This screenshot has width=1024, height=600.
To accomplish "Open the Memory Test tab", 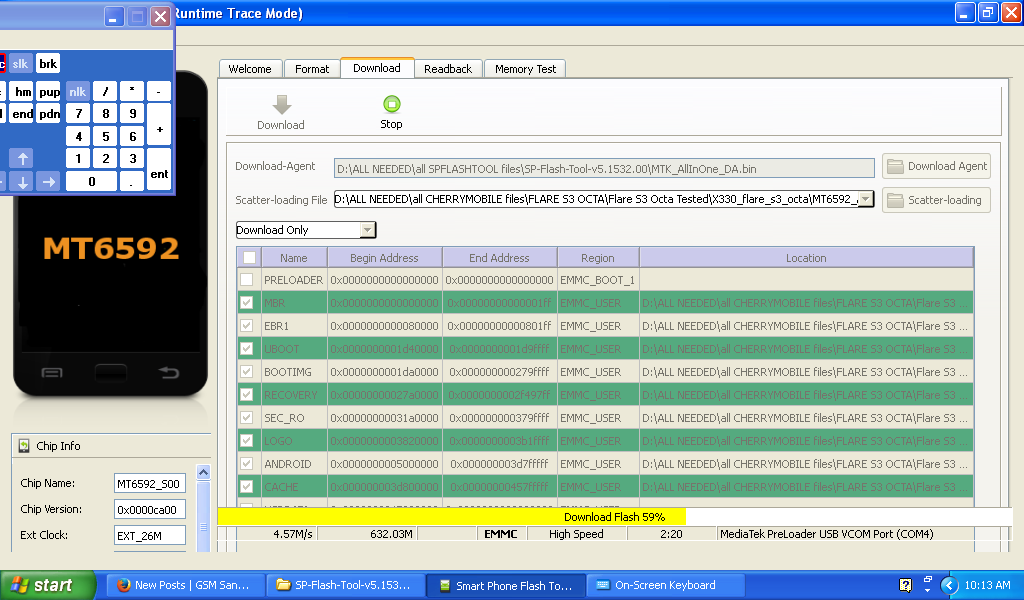I will [525, 69].
